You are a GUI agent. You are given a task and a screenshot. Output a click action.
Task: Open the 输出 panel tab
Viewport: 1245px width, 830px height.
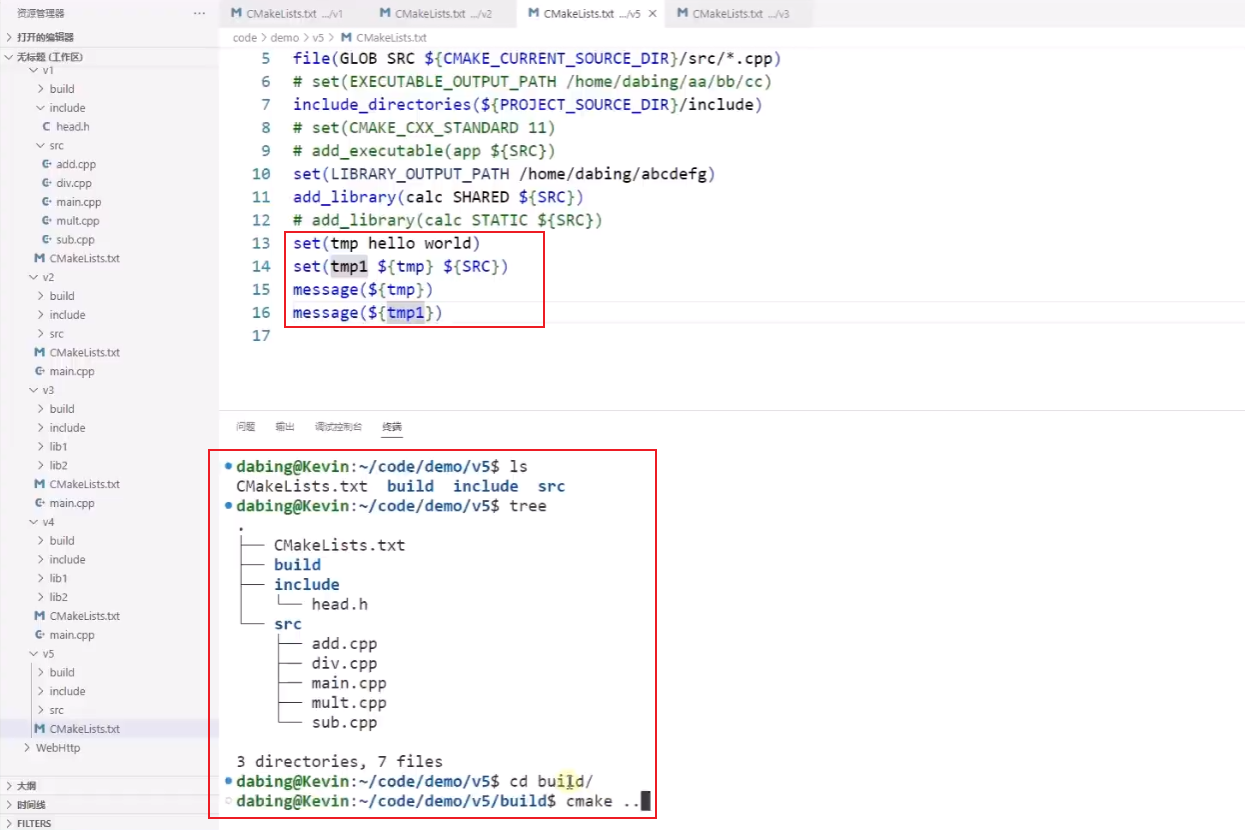[x=283, y=425]
